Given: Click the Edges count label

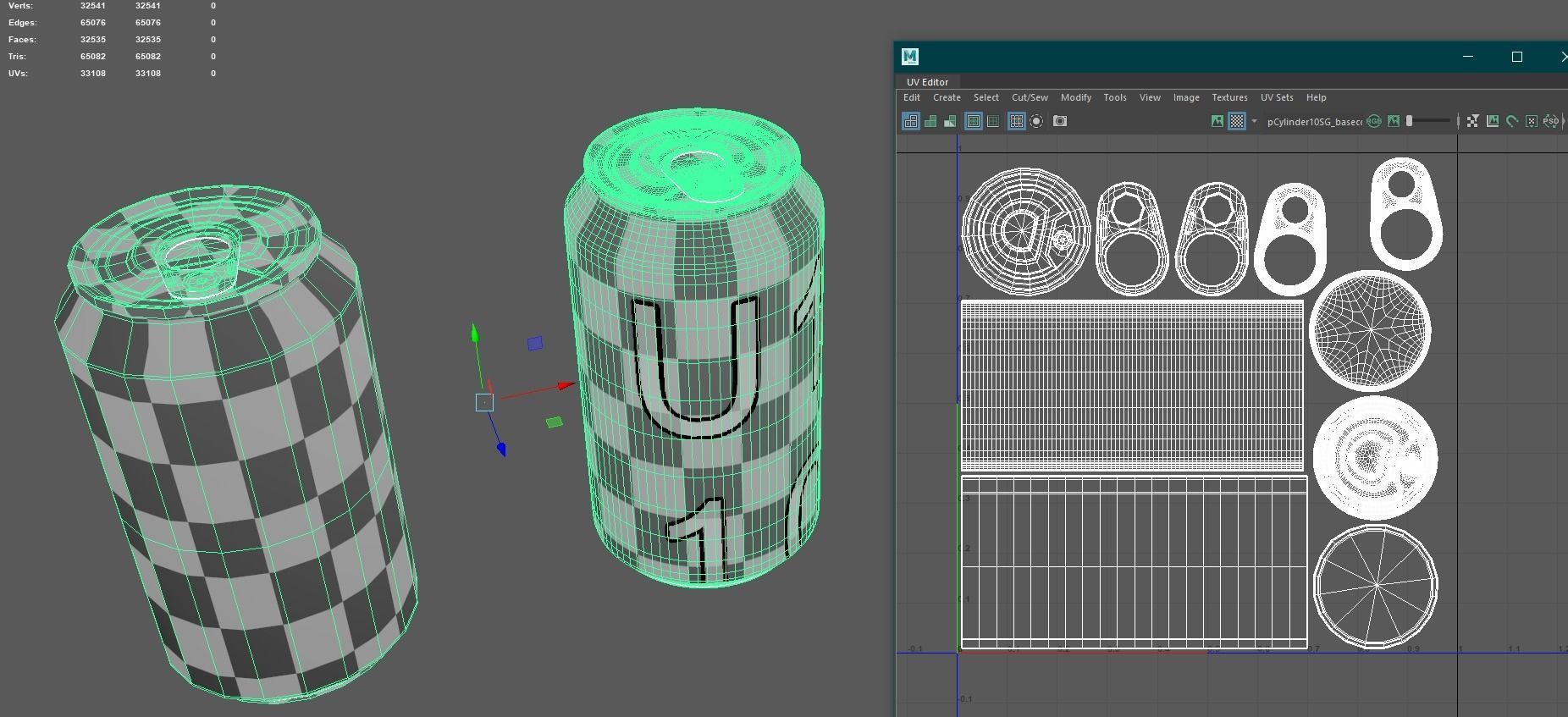Looking at the screenshot, I should [23, 22].
